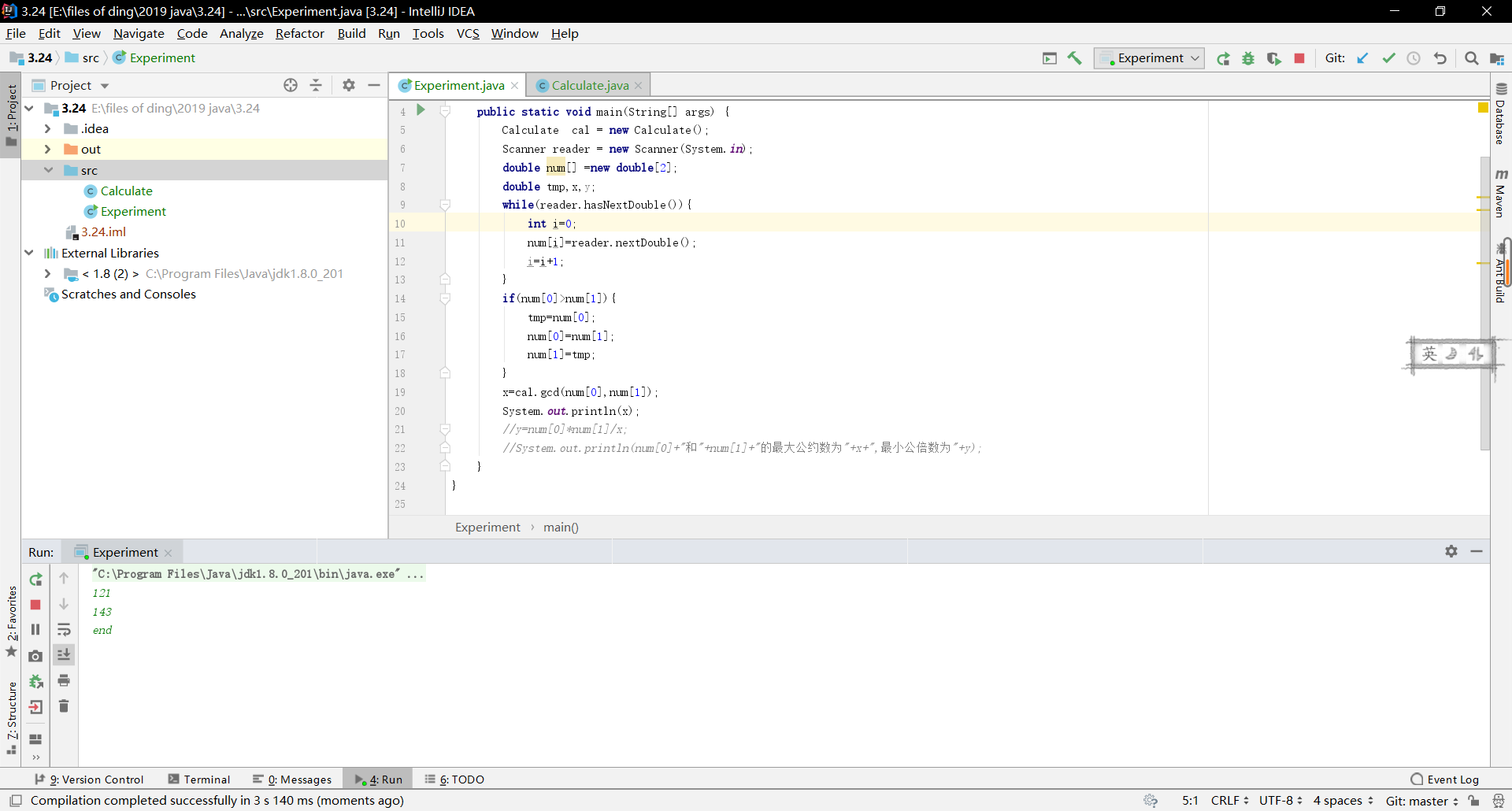Toggle the Z: Structure tool window
This screenshot has height=811, width=1512.
11,718
